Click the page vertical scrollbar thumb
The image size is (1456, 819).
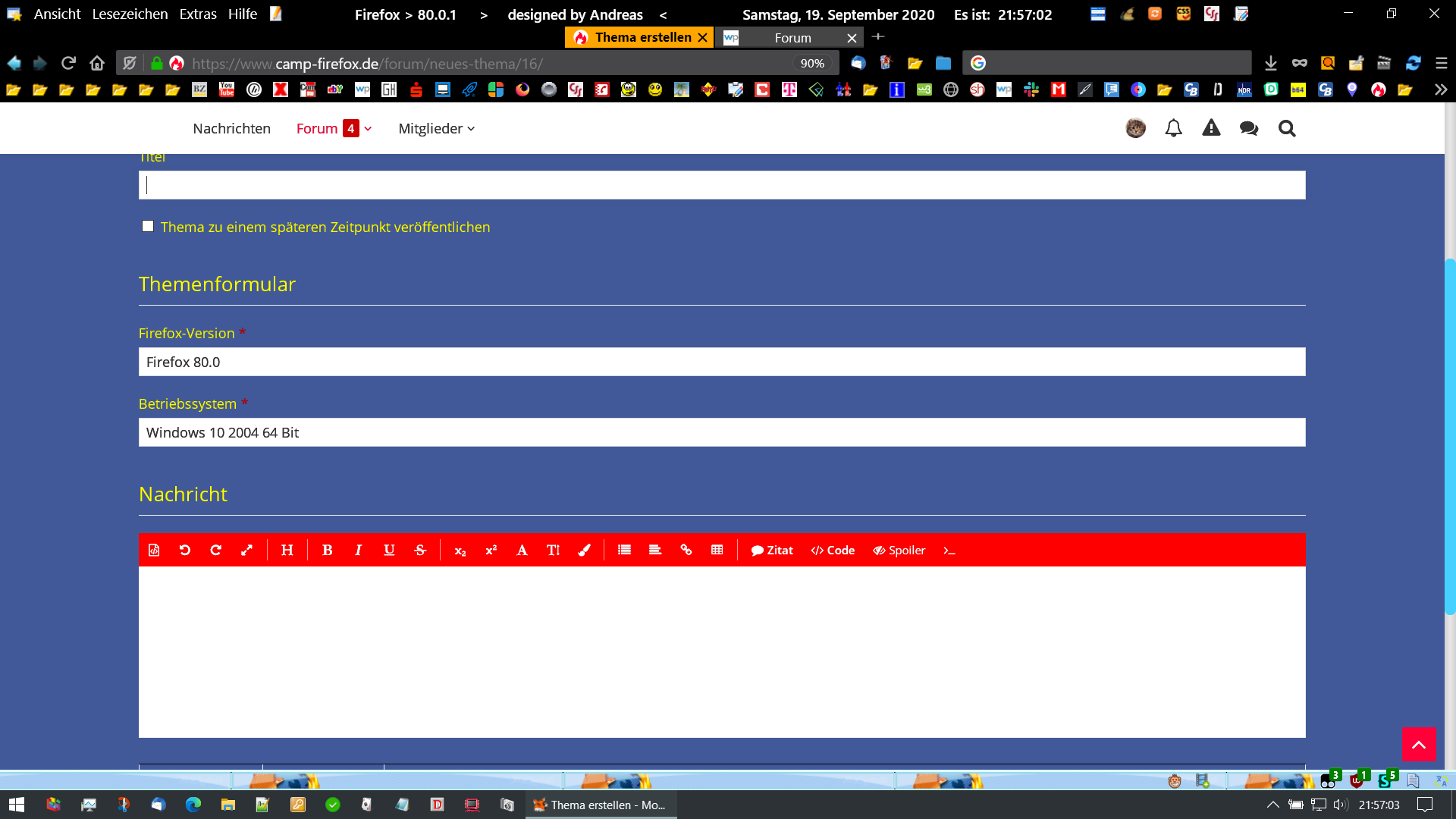click(1450, 436)
